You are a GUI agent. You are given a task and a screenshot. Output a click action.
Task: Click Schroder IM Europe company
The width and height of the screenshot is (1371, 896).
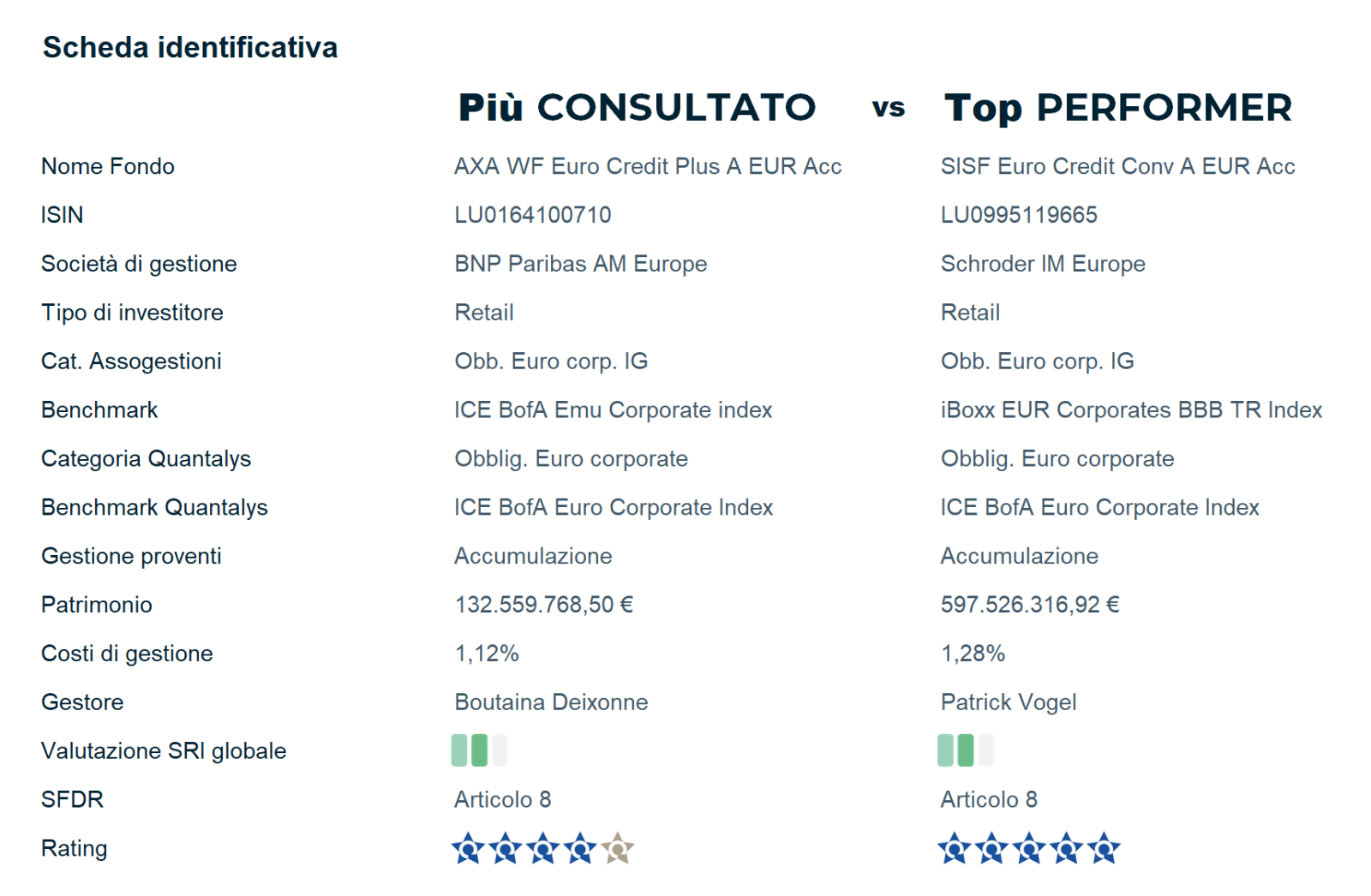pyautogui.click(x=1043, y=264)
